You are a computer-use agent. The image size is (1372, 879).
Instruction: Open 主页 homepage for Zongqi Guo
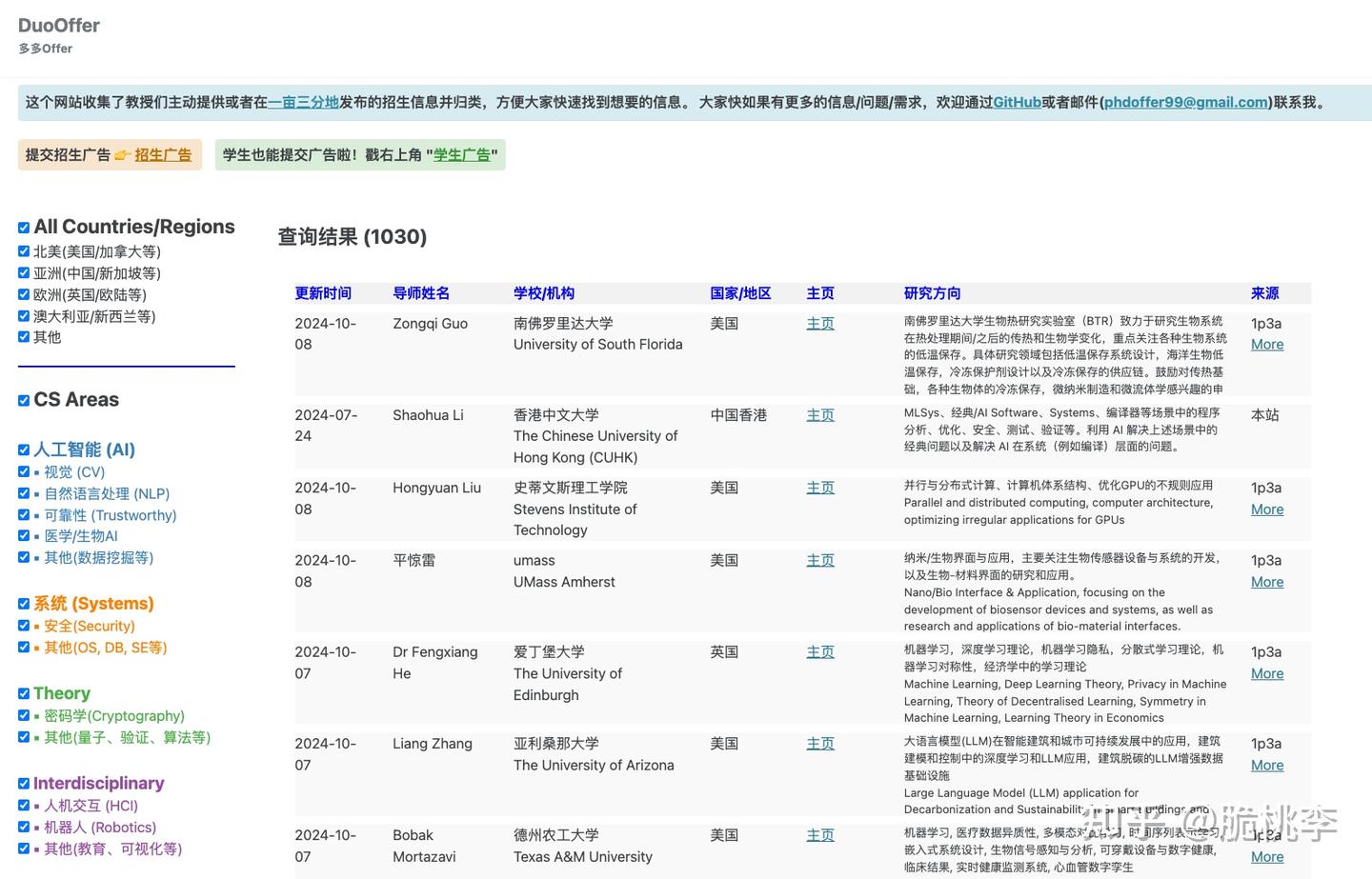coord(819,324)
